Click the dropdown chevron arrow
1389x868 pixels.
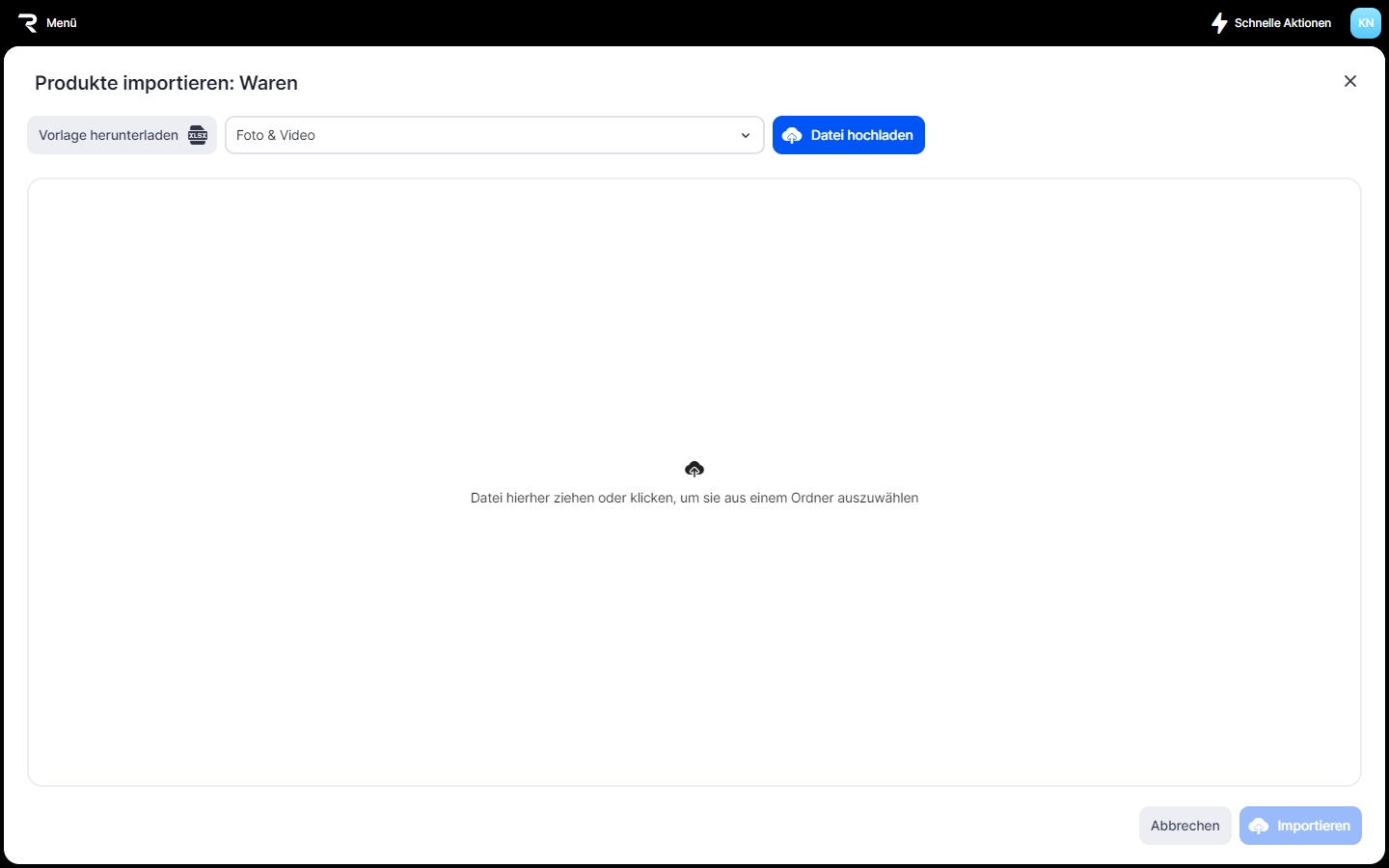746,136
